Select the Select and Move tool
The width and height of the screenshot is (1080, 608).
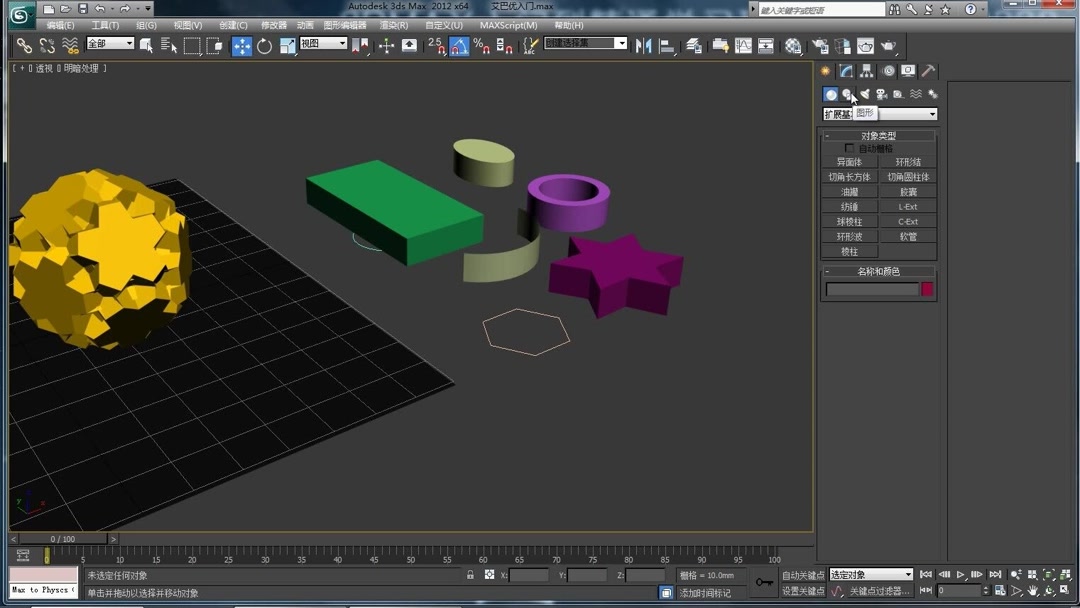242,45
